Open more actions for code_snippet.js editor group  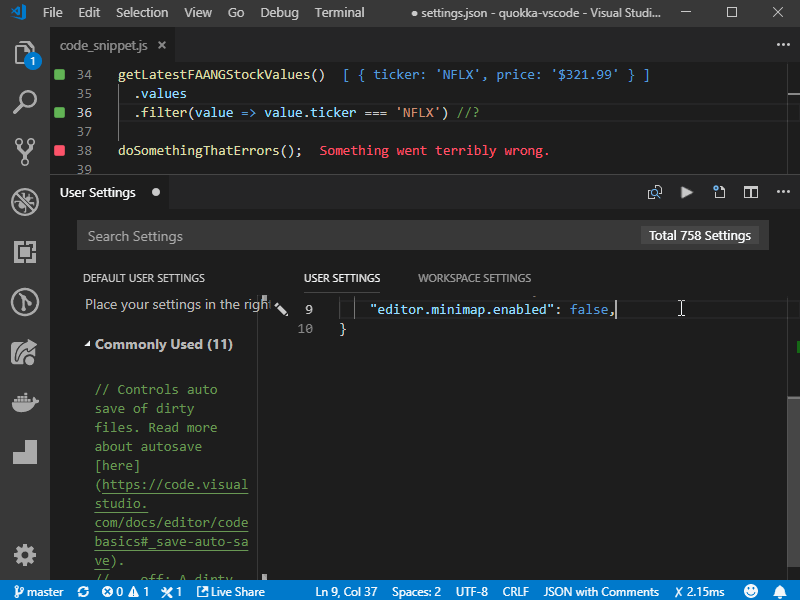(783, 45)
